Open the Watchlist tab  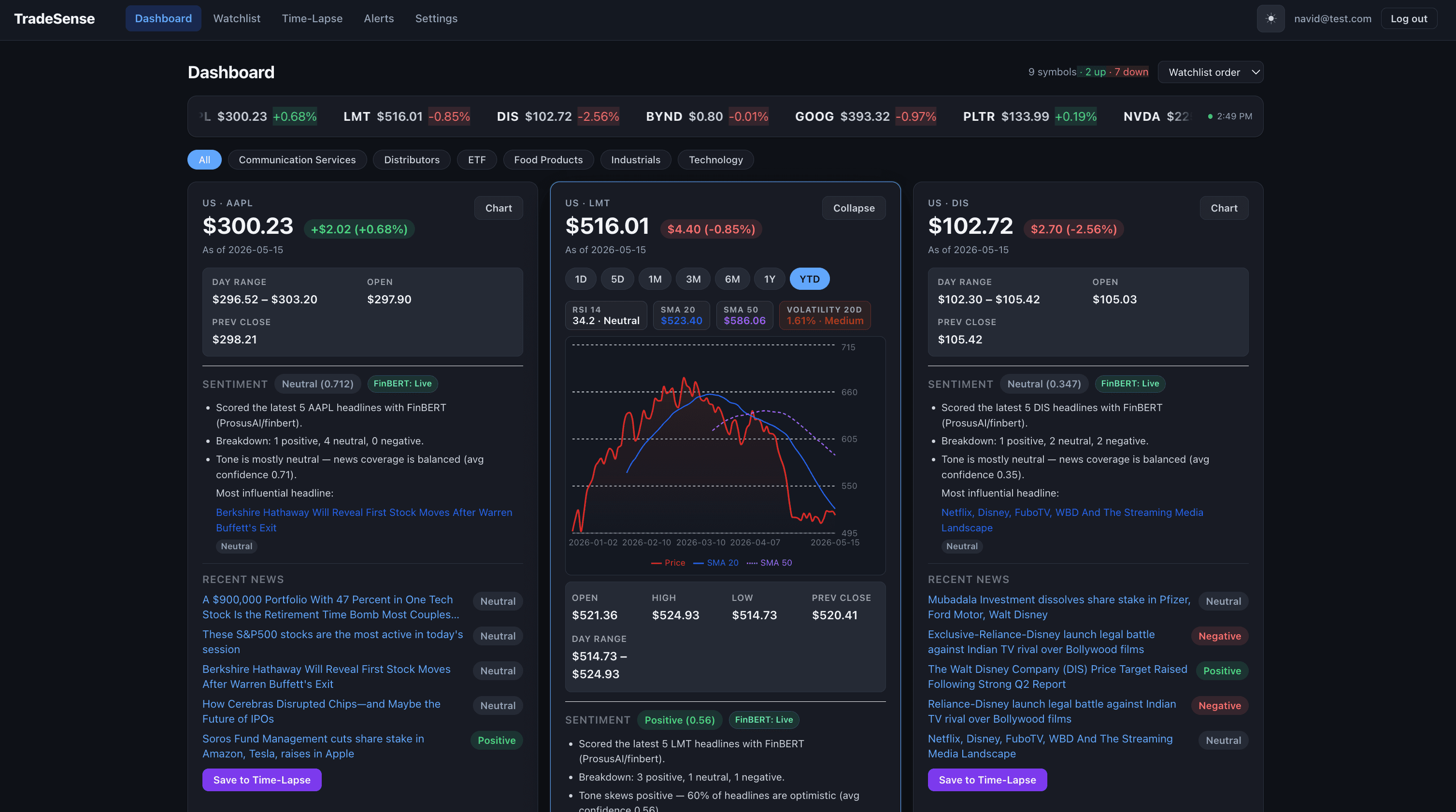[237, 19]
